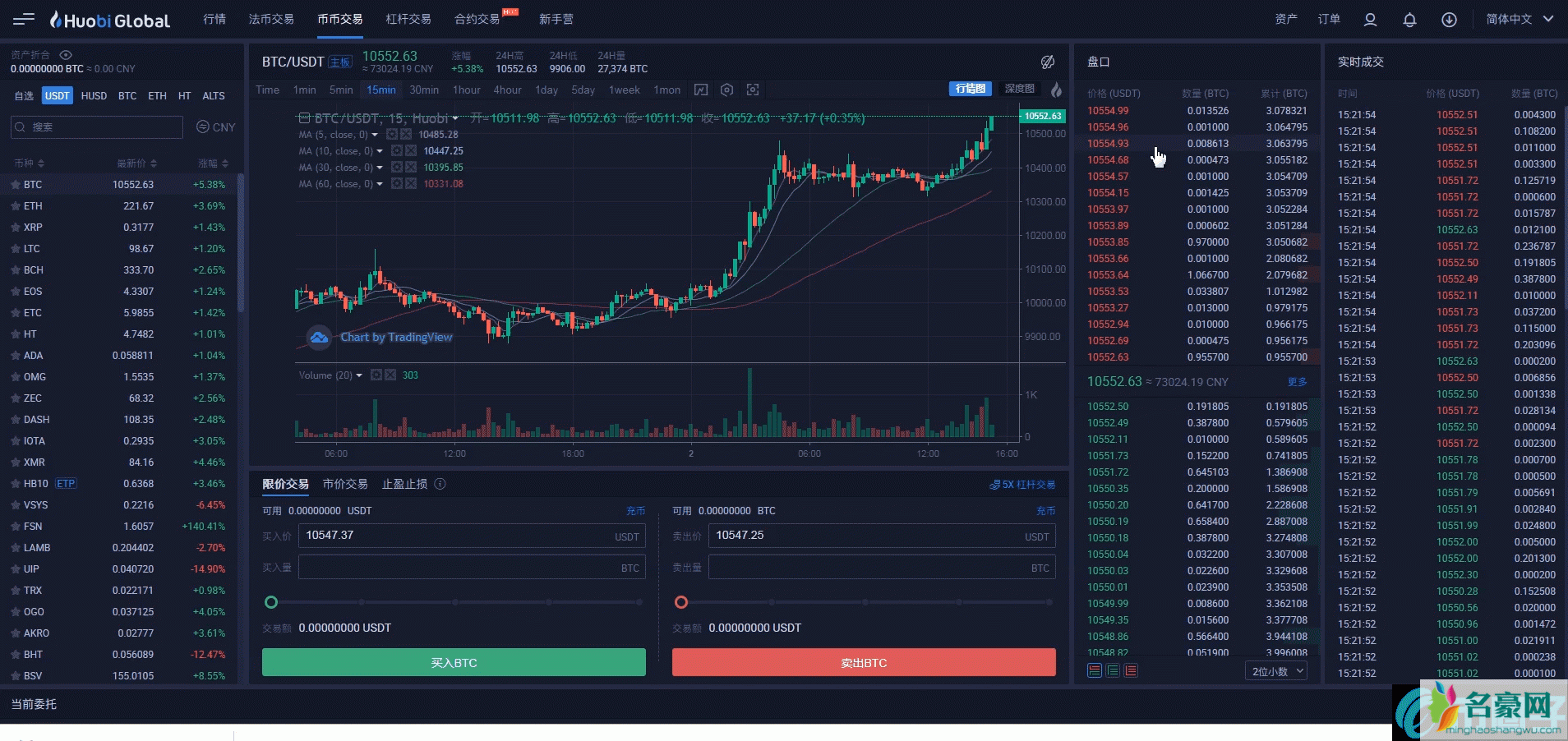1568x741 pixels.
Task: Open settings gear for MA (30, close, 0)
Action: pos(397,168)
